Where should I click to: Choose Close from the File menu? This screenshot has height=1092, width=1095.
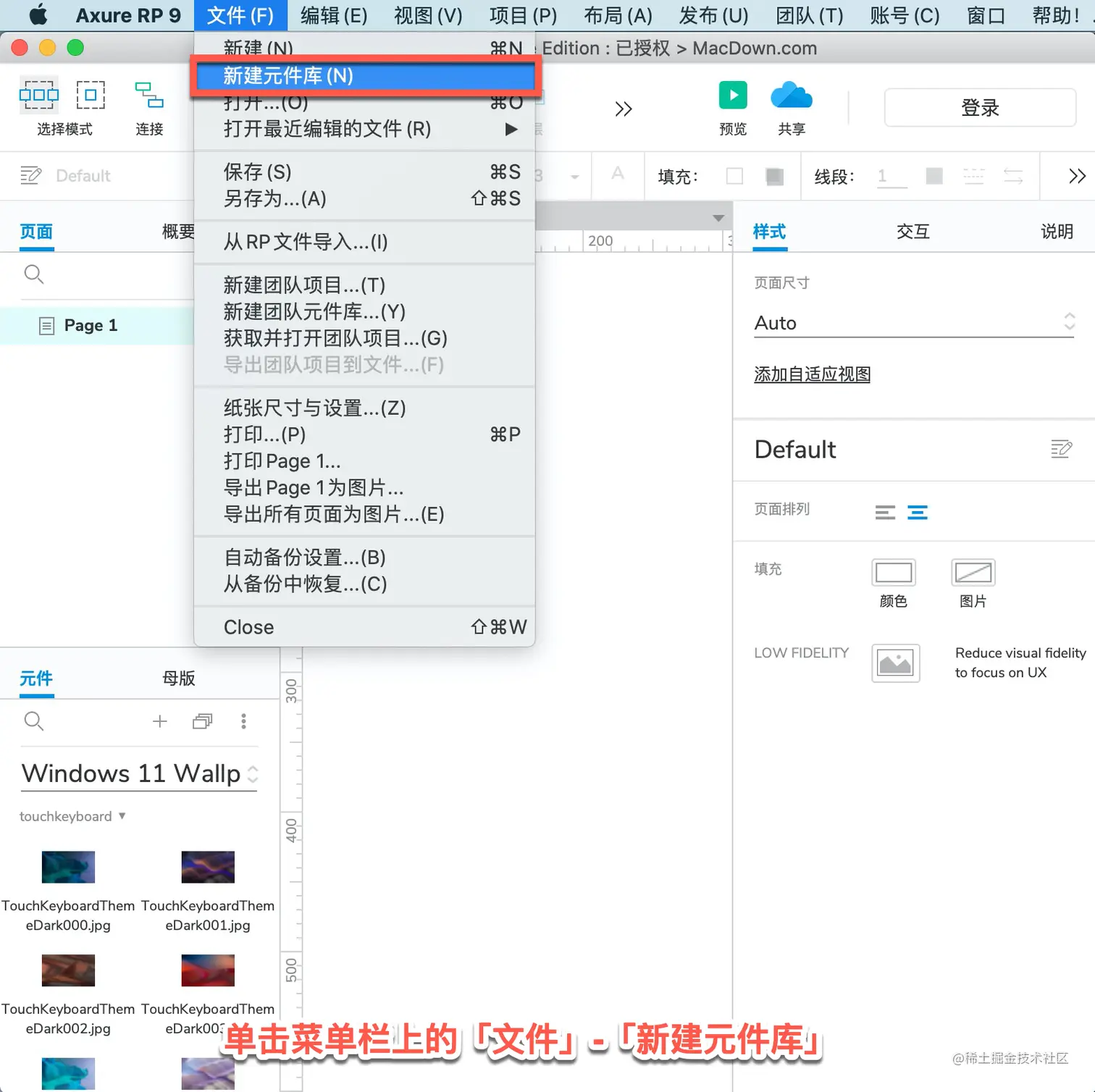click(x=364, y=627)
